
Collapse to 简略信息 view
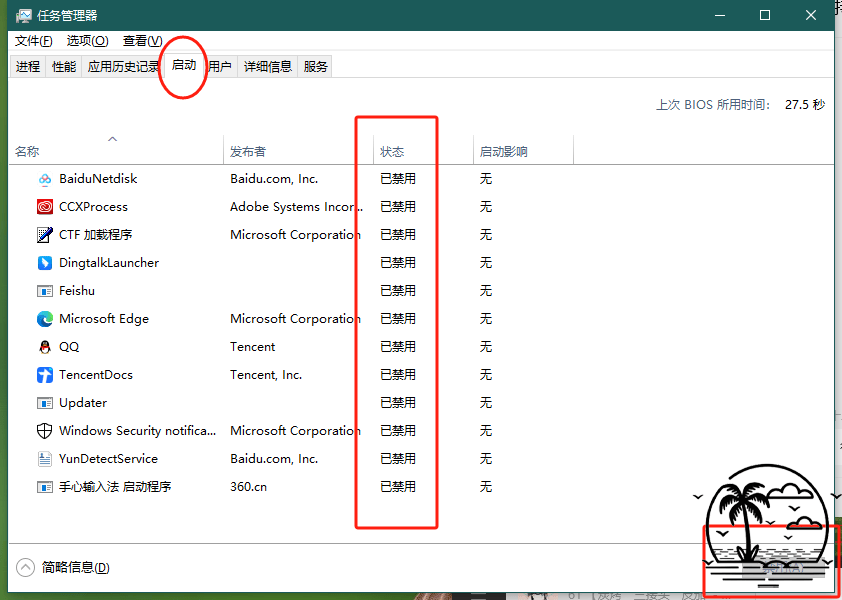point(63,567)
